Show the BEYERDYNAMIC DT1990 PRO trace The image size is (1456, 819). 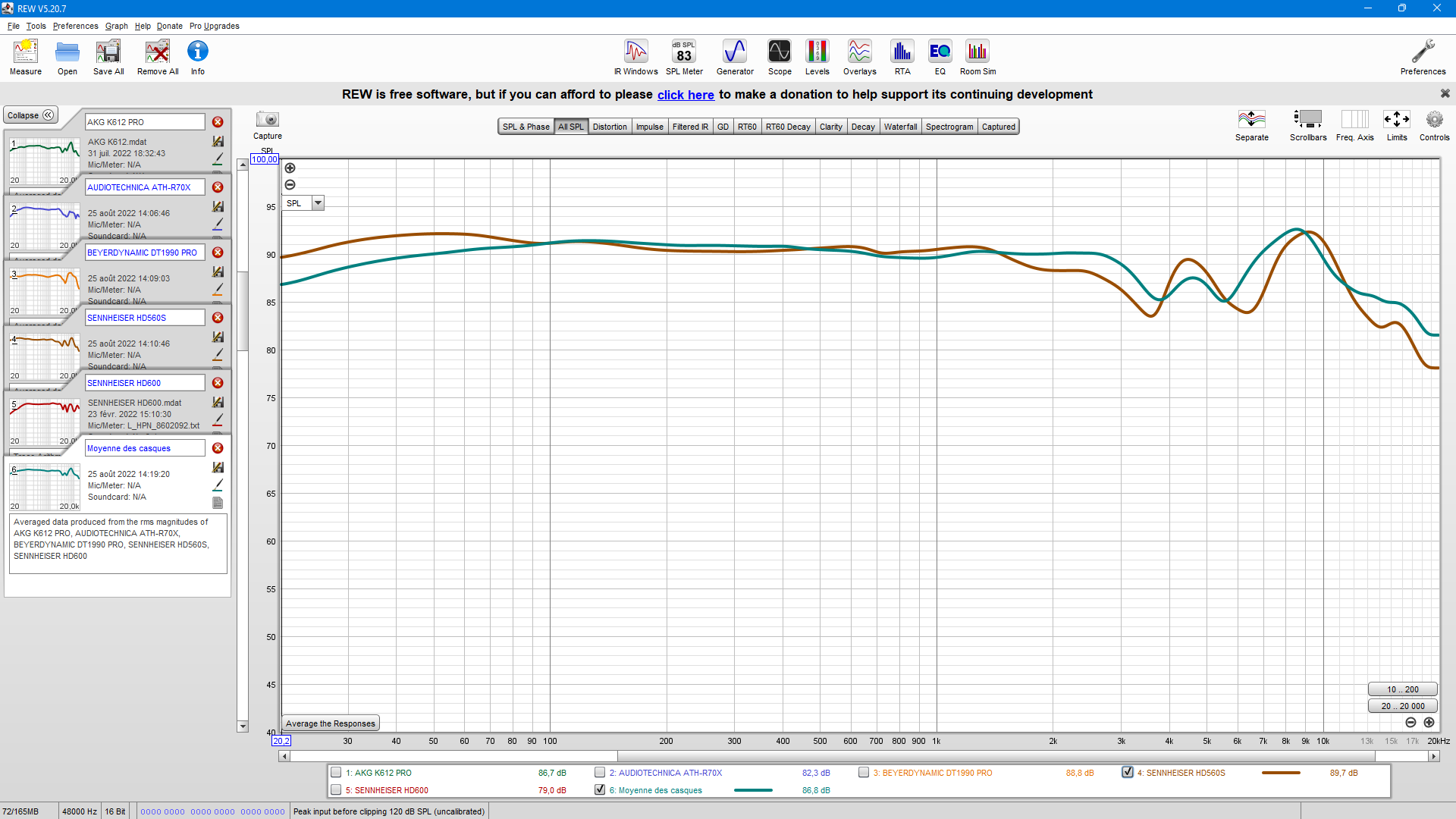click(x=864, y=773)
